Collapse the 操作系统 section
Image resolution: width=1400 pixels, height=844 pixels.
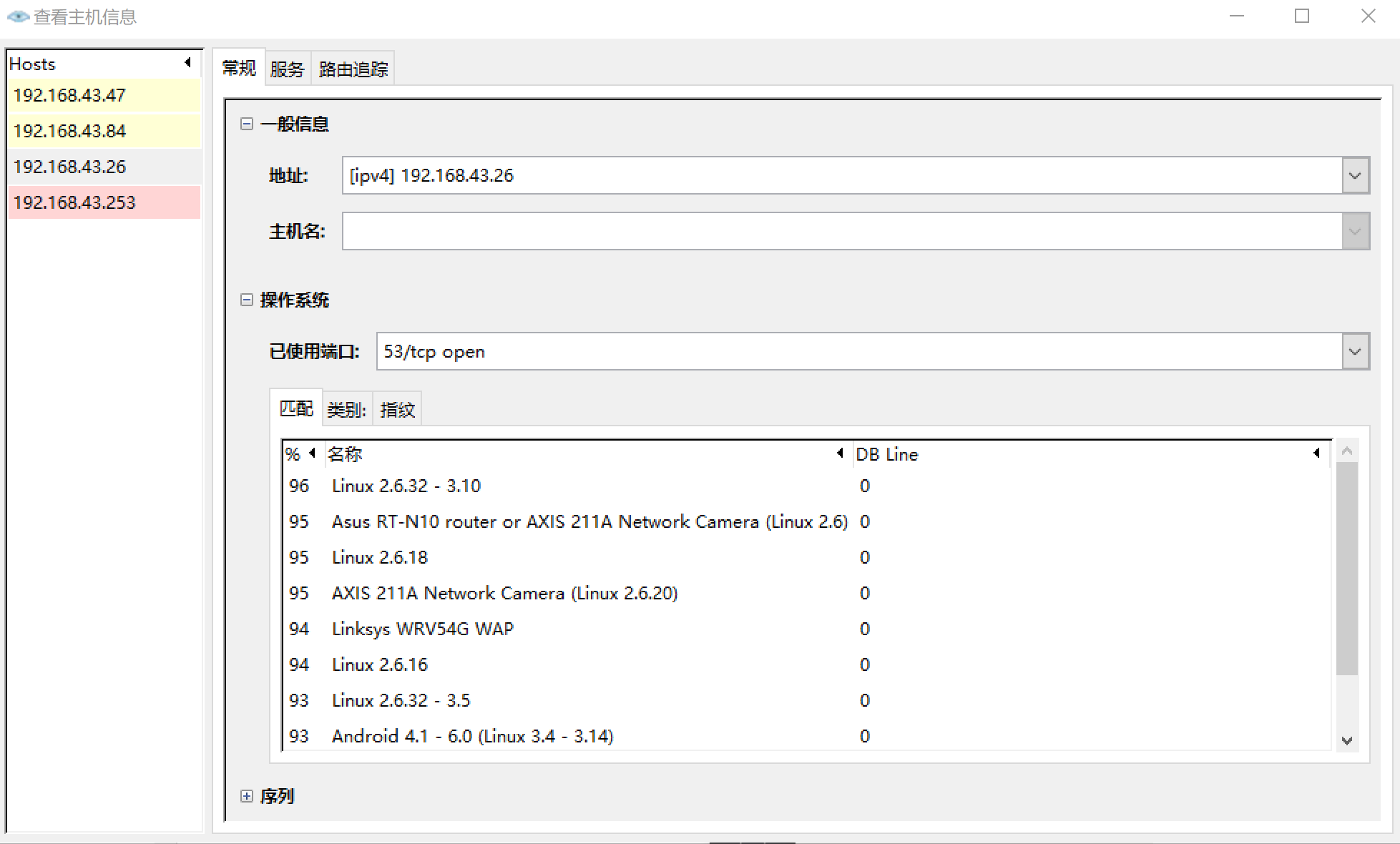click(x=247, y=300)
